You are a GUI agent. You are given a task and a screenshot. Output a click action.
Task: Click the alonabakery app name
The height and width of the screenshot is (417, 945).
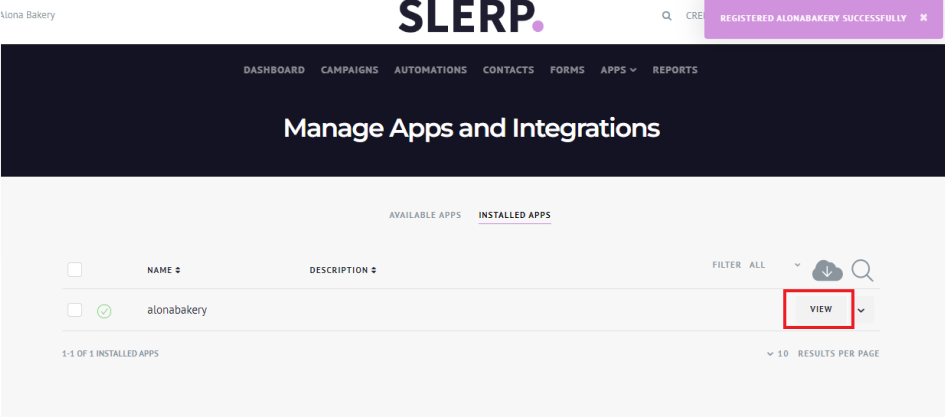[x=177, y=310]
